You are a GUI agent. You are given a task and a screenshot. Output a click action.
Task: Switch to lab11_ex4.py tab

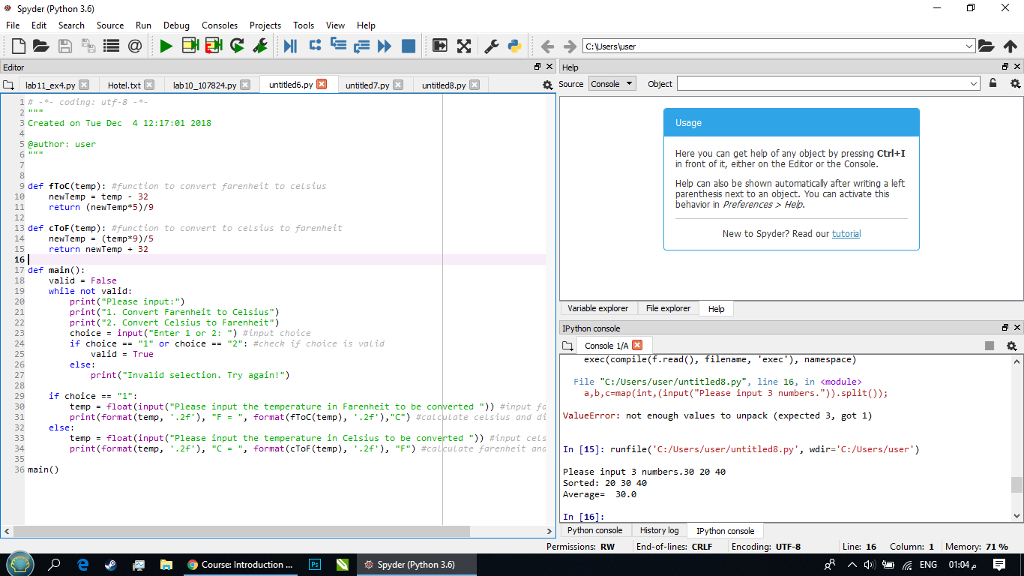[50, 85]
